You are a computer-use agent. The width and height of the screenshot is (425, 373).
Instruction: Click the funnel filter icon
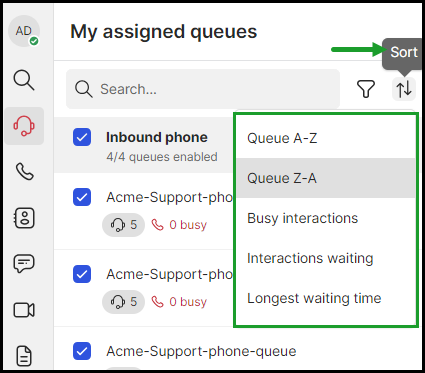[x=366, y=89]
